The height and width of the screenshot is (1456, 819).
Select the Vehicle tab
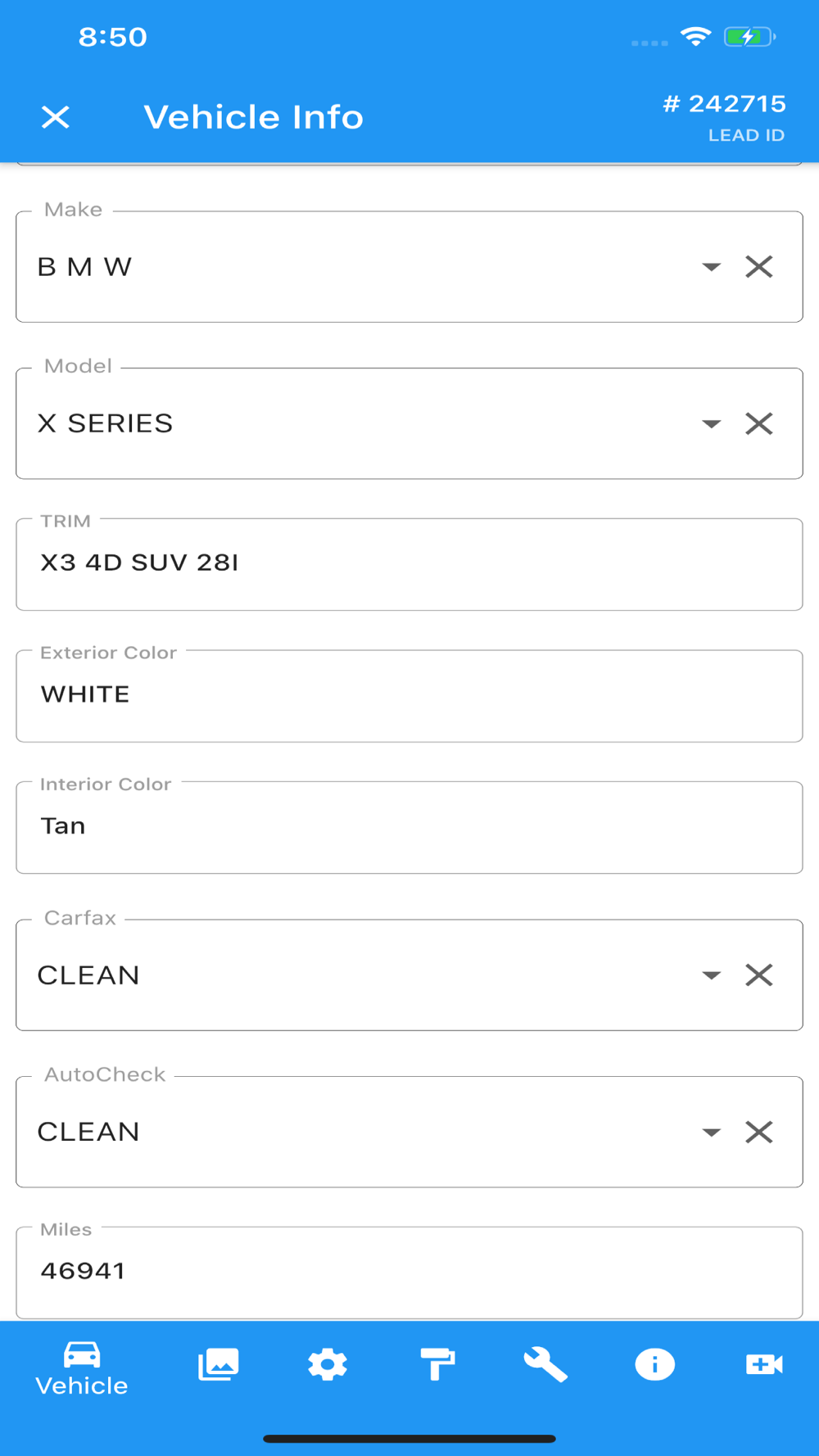[x=82, y=1369]
